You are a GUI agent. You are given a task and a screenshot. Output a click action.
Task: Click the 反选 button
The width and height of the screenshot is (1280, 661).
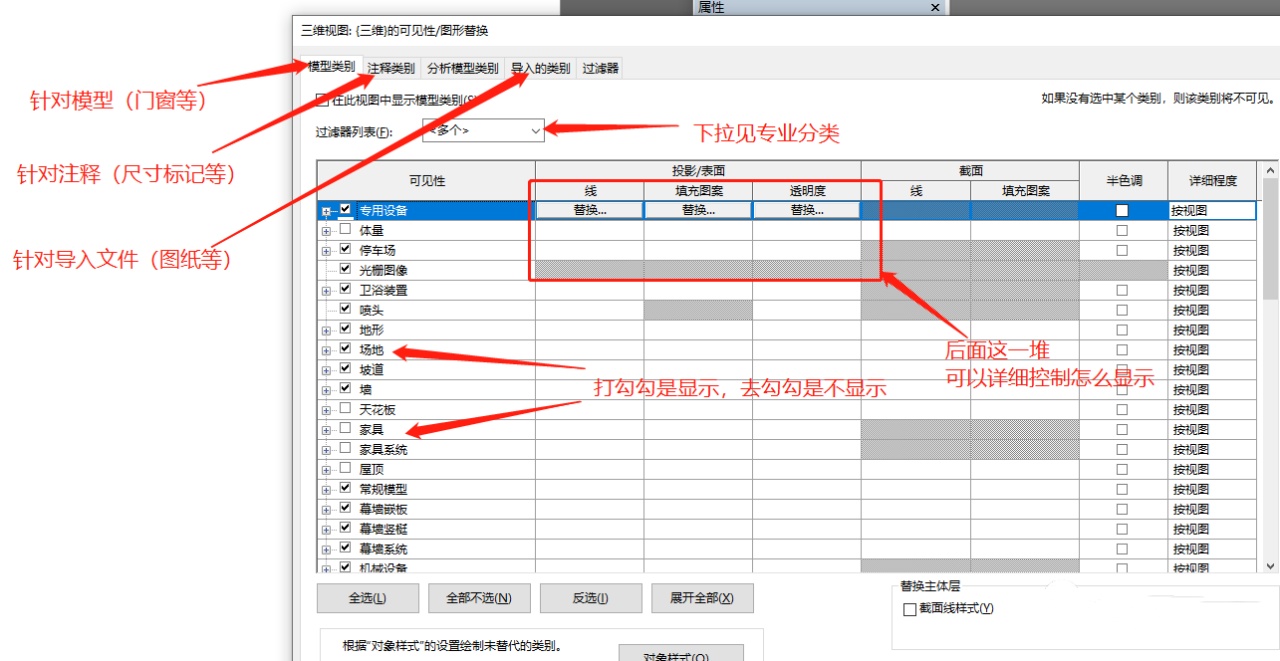pyautogui.click(x=590, y=598)
